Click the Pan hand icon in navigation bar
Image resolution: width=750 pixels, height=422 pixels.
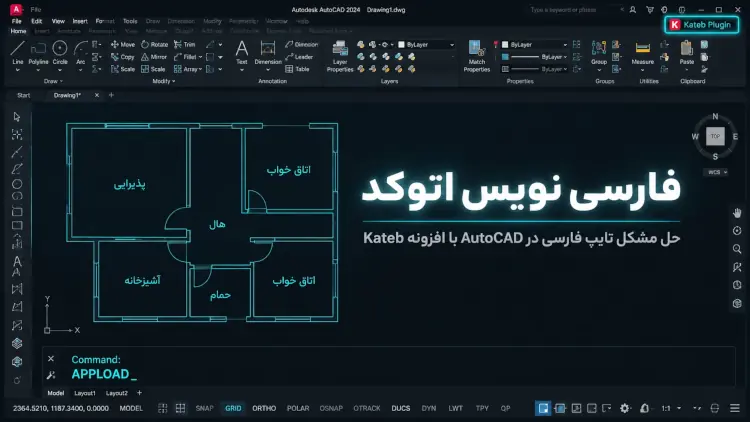737,213
